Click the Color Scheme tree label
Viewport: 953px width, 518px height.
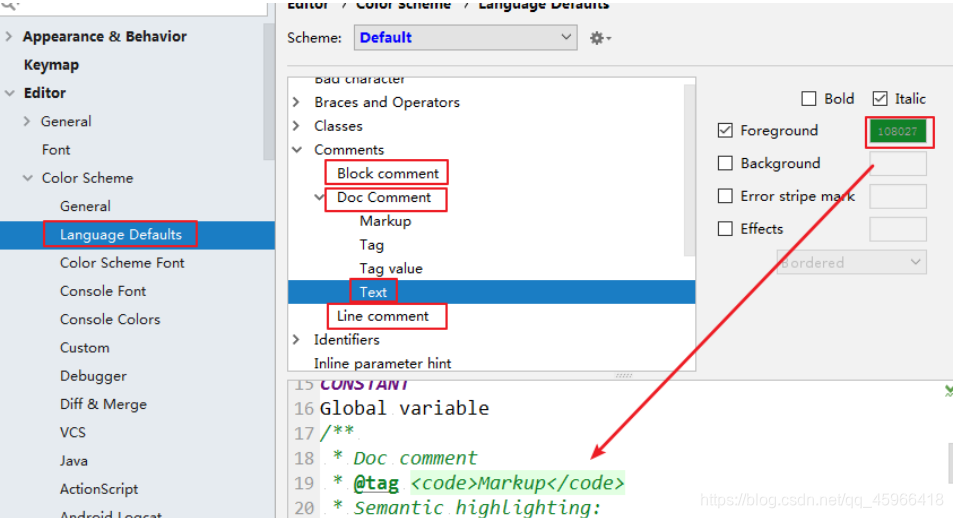(x=88, y=178)
